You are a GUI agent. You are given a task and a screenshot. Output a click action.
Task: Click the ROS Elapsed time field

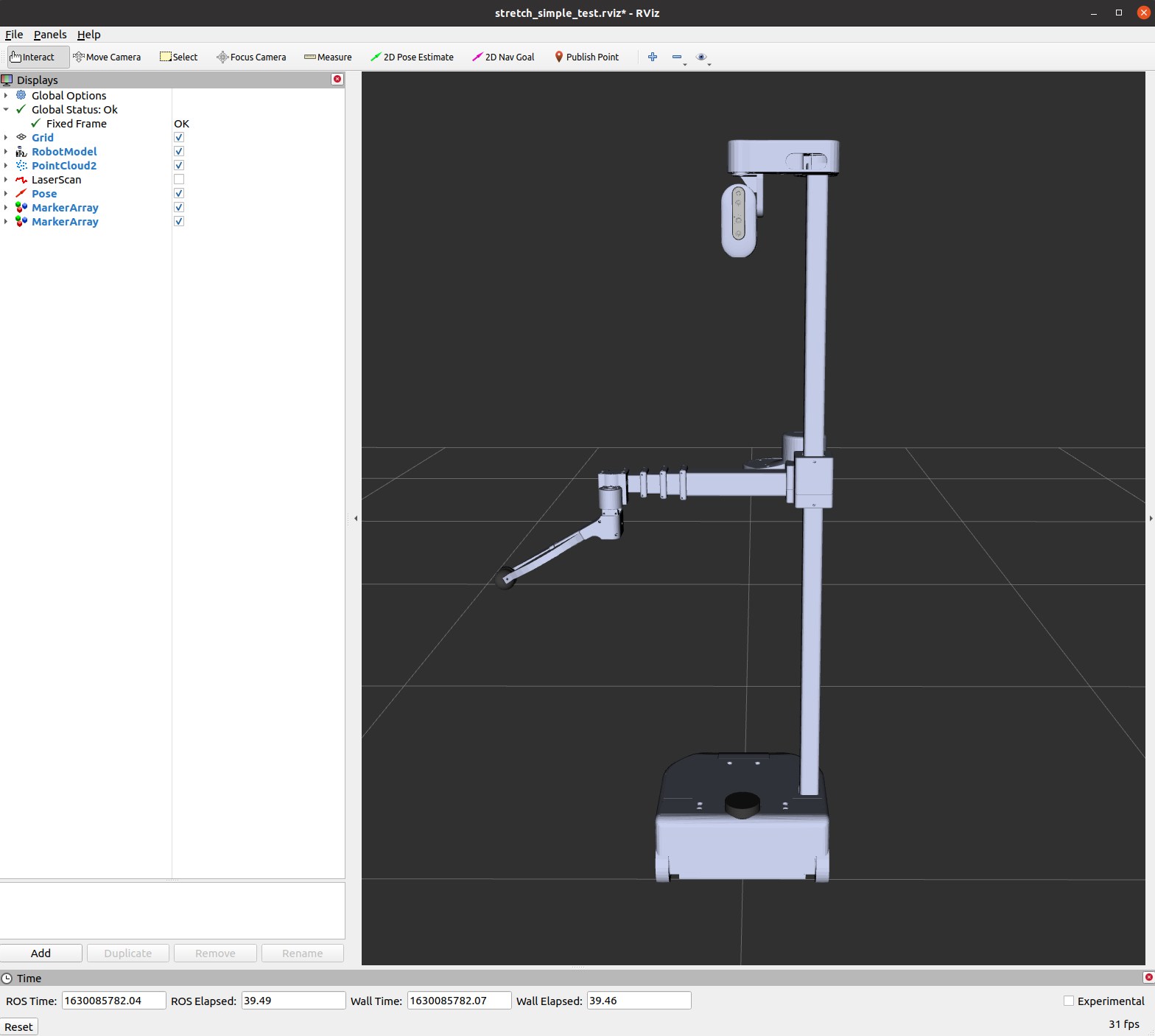(x=293, y=1001)
